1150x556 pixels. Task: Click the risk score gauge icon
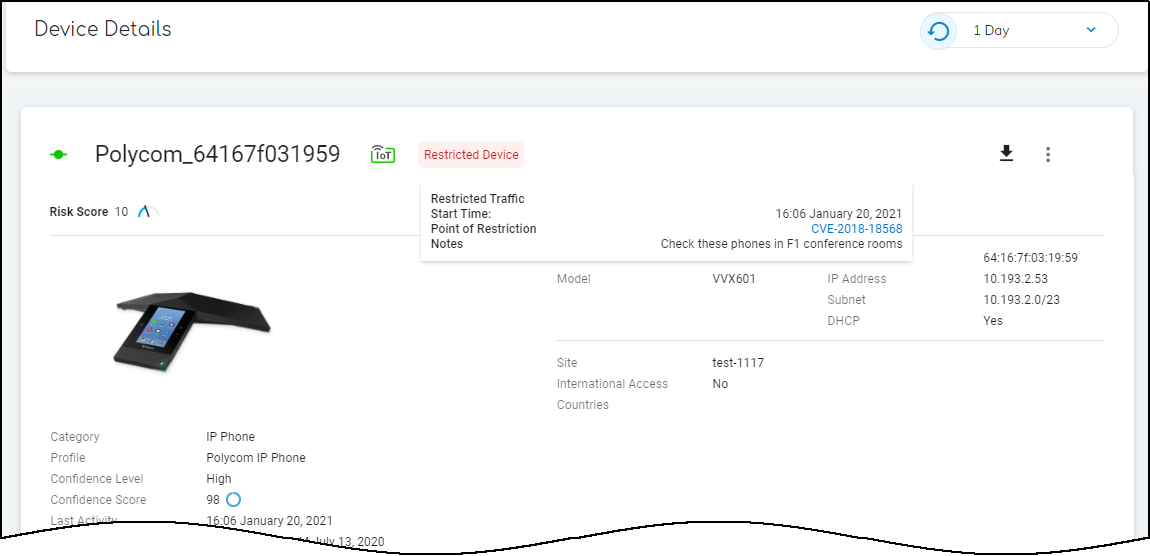pos(146,212)
